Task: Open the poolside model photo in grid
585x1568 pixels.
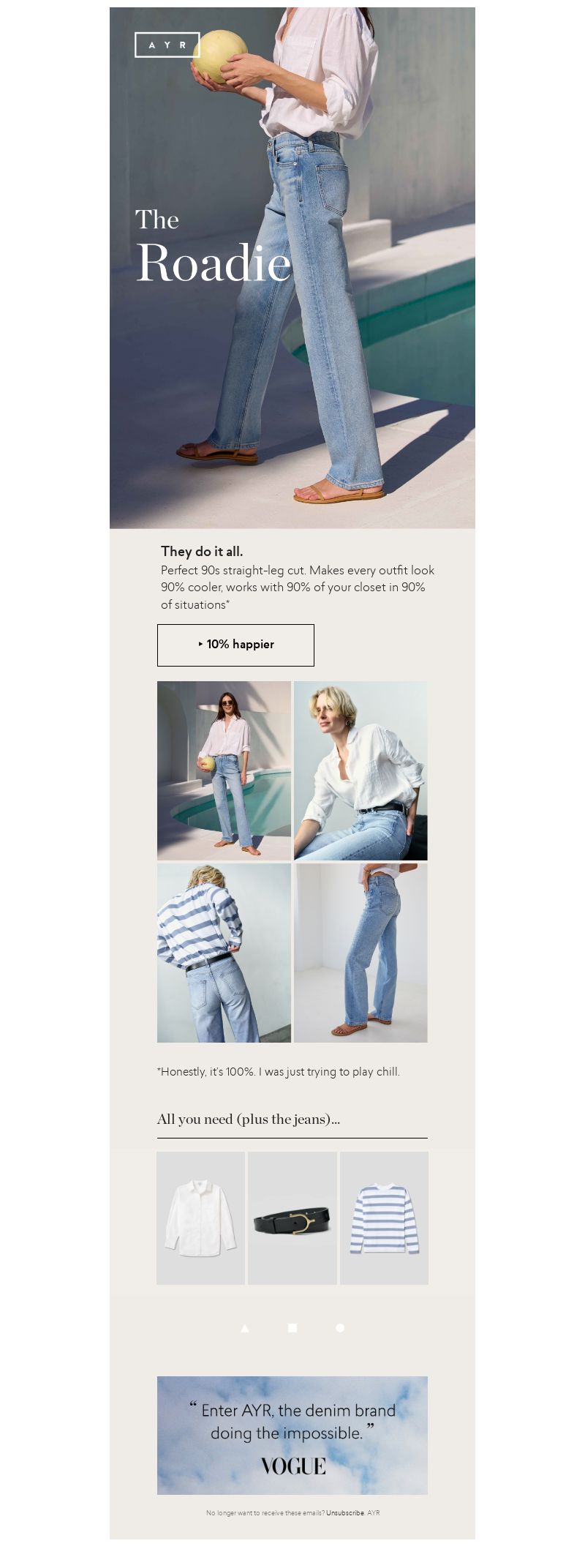Action: pos(224,770)
